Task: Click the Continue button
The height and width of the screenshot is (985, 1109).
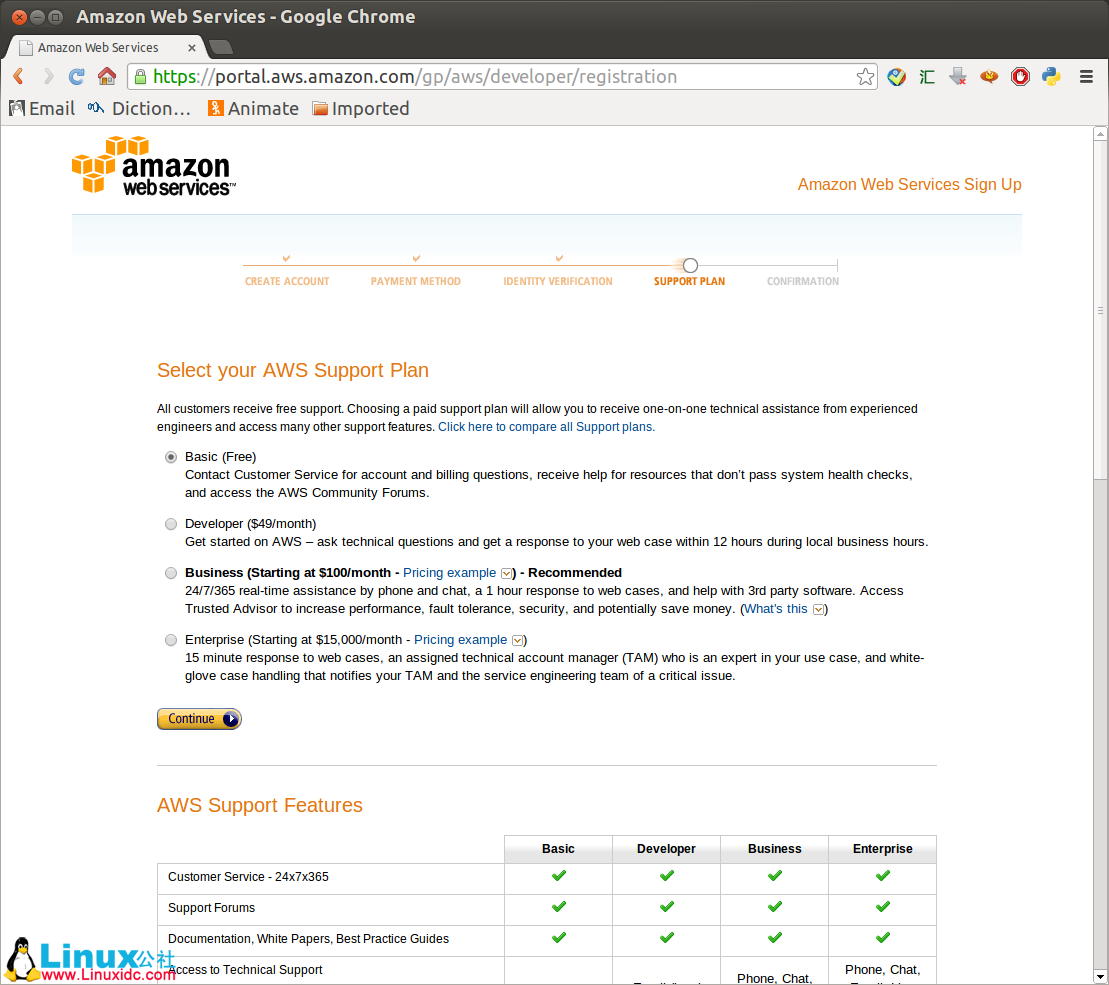Action: tap(198, 718)
